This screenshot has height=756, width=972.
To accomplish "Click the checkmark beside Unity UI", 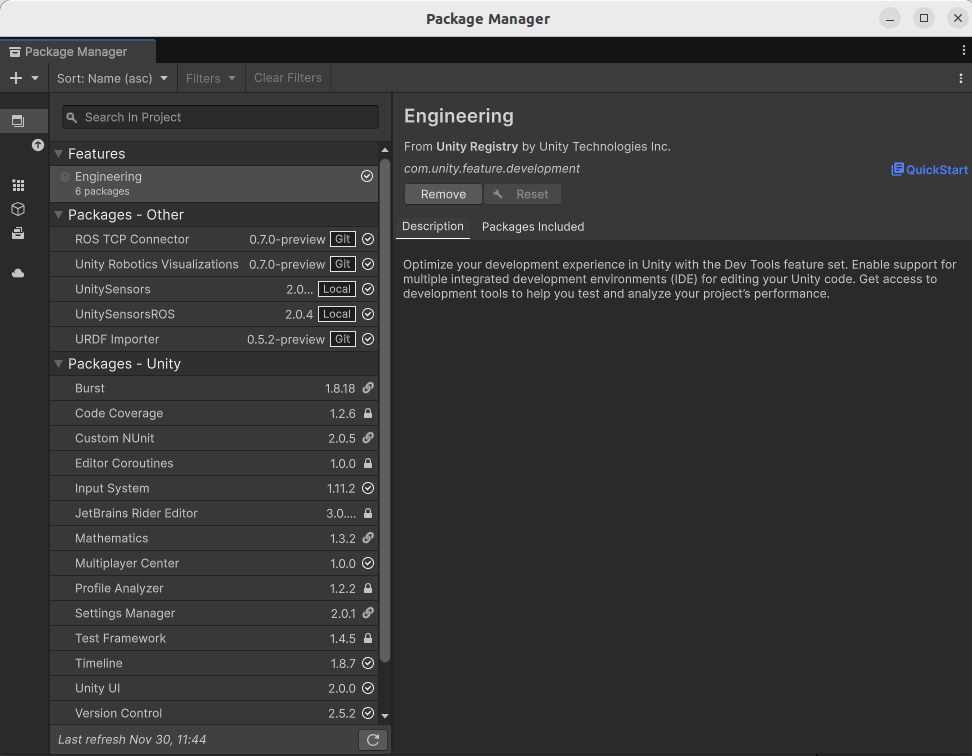I will [x=366, y=688].
